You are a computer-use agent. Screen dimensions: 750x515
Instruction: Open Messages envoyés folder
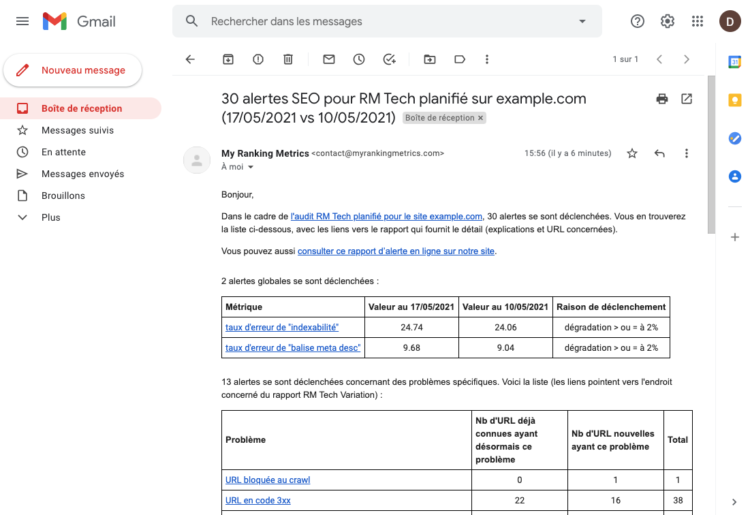(x=82, y=174)
